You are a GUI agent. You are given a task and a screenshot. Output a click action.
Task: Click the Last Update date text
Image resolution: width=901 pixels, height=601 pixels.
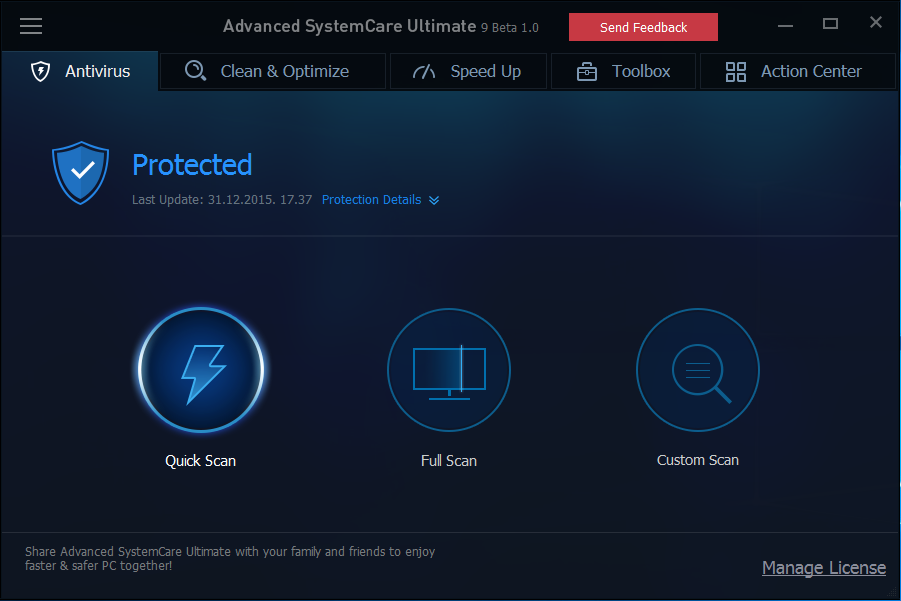[x=222, y=199]
